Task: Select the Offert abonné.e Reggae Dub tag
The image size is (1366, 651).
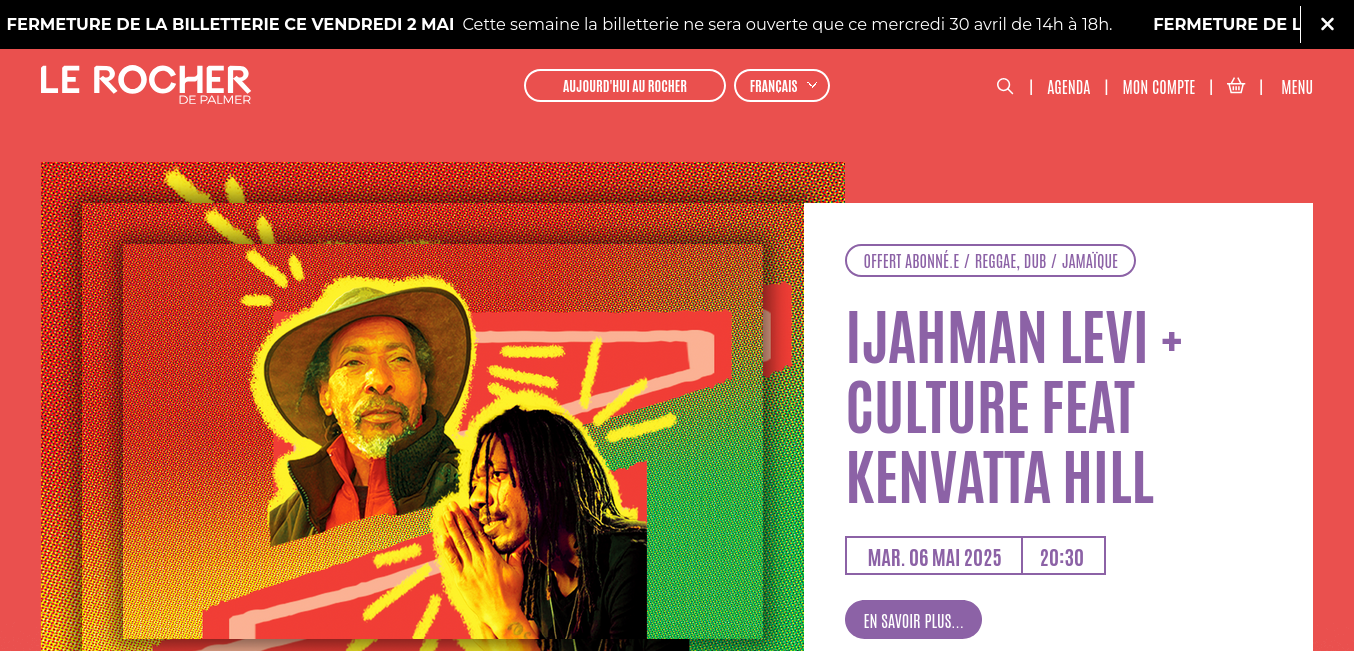Action: coord(990,261)
